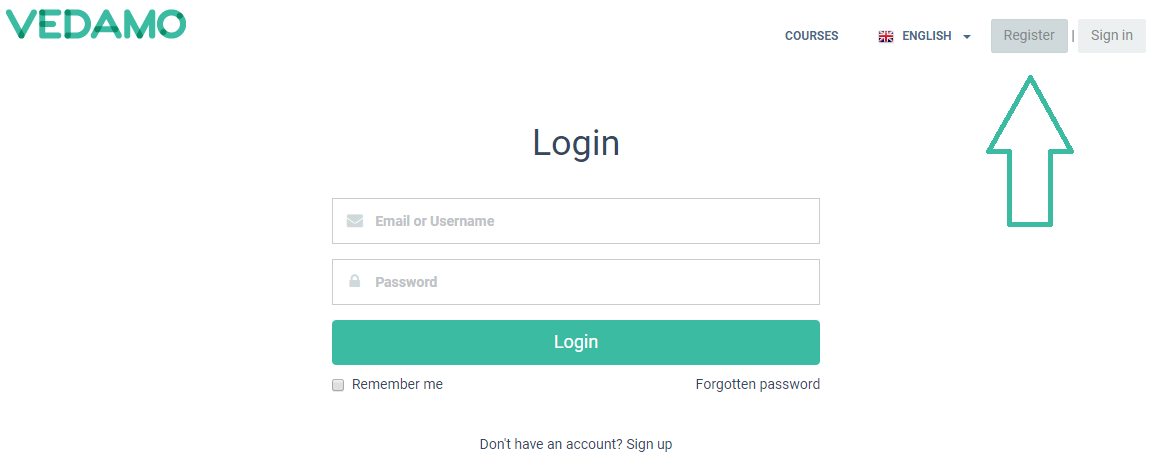Follow the Sign up link
Image resolution: width=1151 pixels, height=464 pixels.
coord(649,444)
